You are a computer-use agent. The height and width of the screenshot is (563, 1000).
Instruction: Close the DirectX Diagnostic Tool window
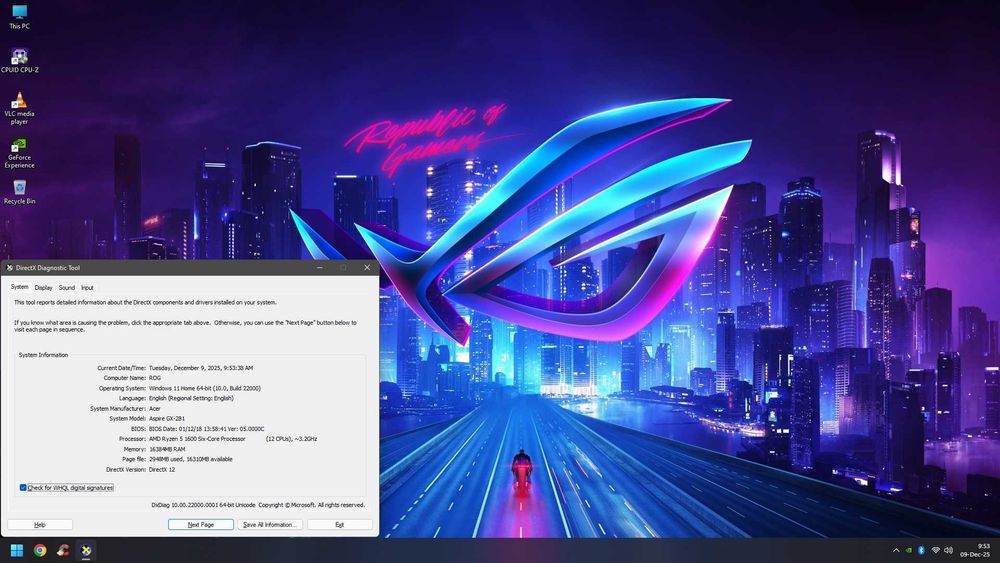click(367, 268)
